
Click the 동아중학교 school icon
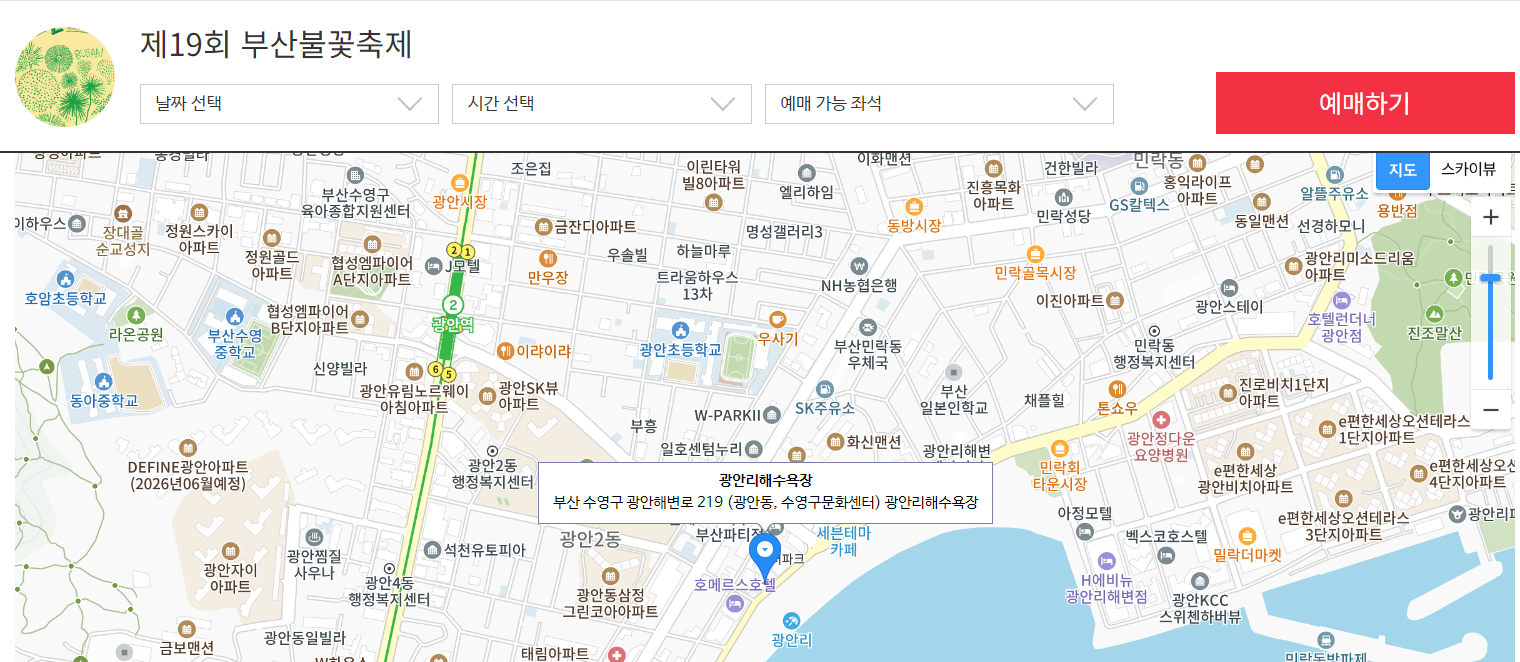(103, 381)
